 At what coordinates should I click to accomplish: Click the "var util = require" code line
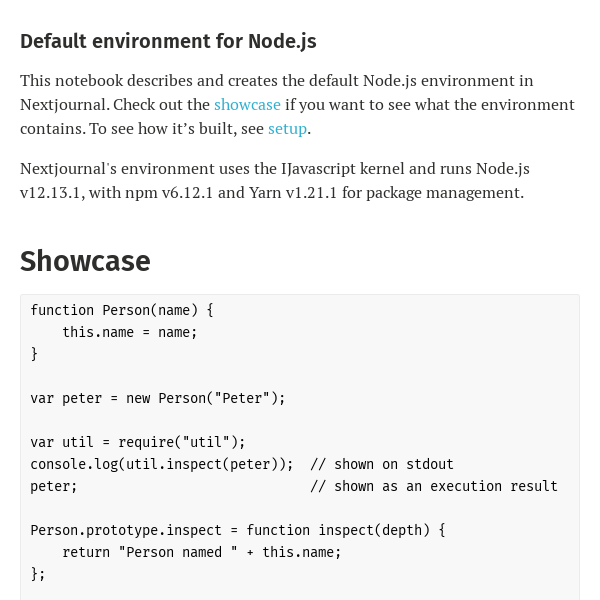[138, 442]
